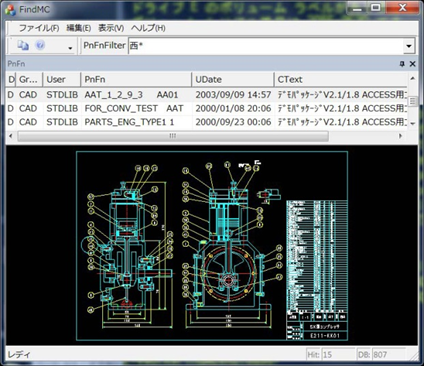Screen dimensions: 424x366
Task: Open the 表示(V) menu
Action: [x=111, y=28]
